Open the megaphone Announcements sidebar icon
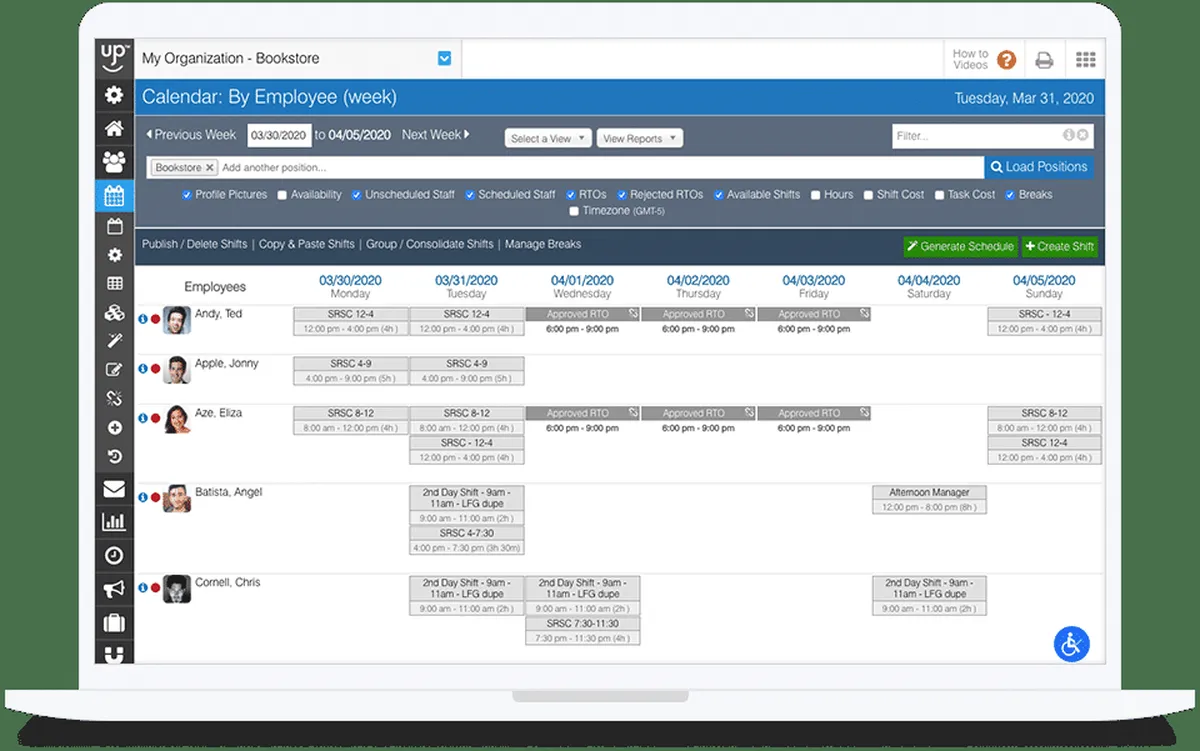The height and width of the screenshot is (751, 1200). pos(114,589)
